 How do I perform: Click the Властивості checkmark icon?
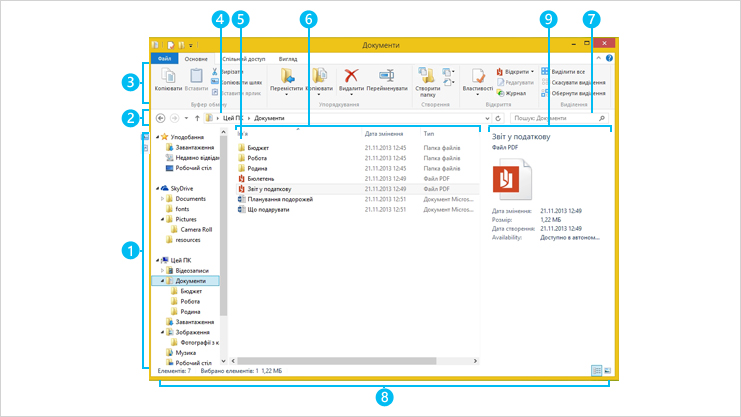point(477,76)
